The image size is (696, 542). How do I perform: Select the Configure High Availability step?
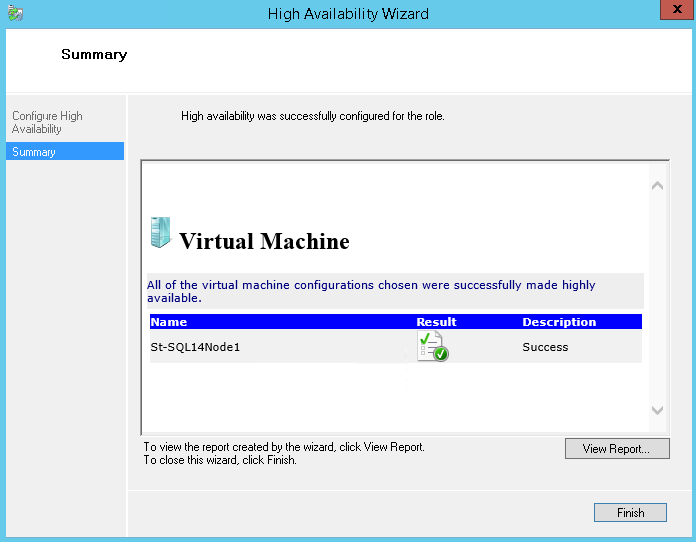[x=47, y=122]
